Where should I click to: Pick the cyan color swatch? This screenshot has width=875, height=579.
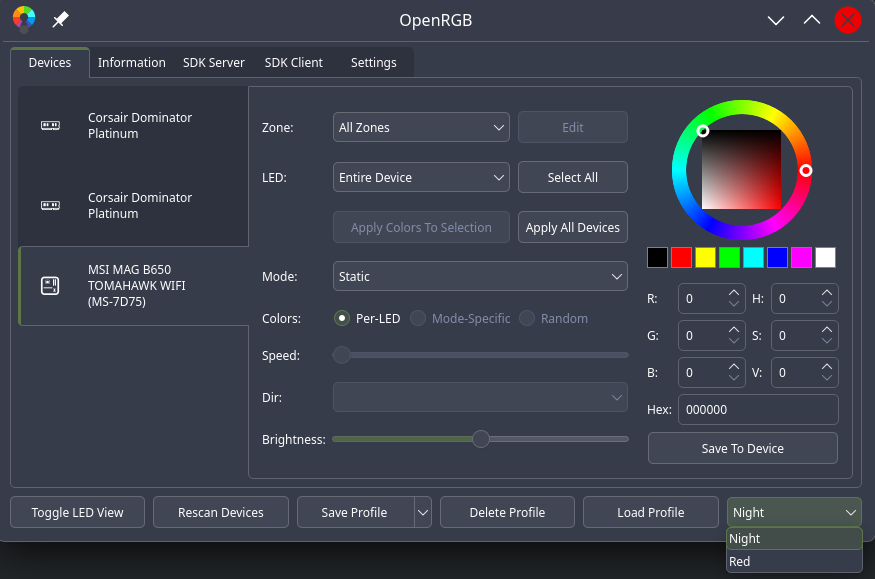click(754, 257)
